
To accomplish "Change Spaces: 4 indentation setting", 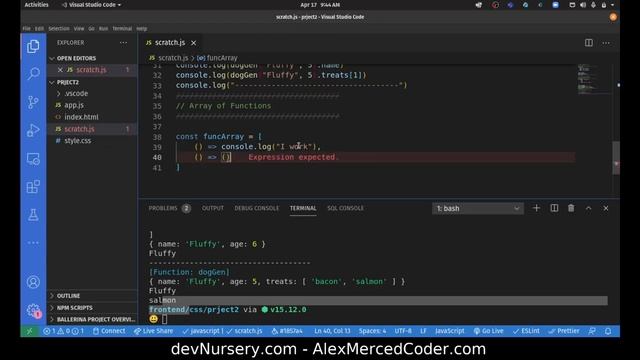I will (372, 331).
